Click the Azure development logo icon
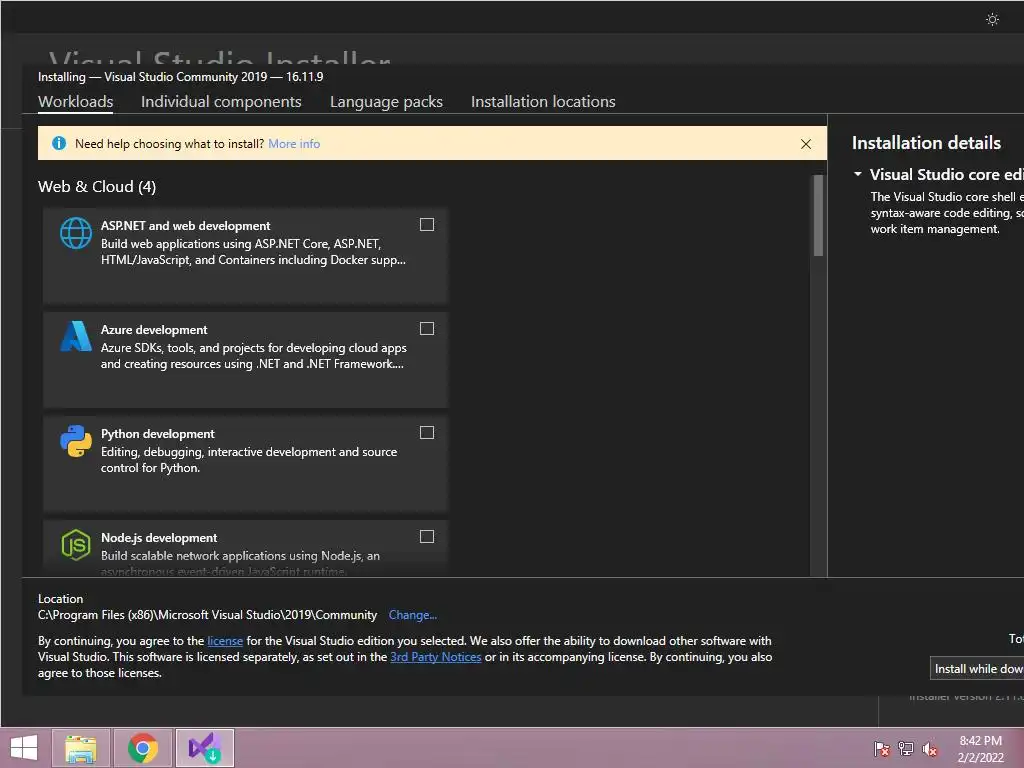 tap(76, 336)
